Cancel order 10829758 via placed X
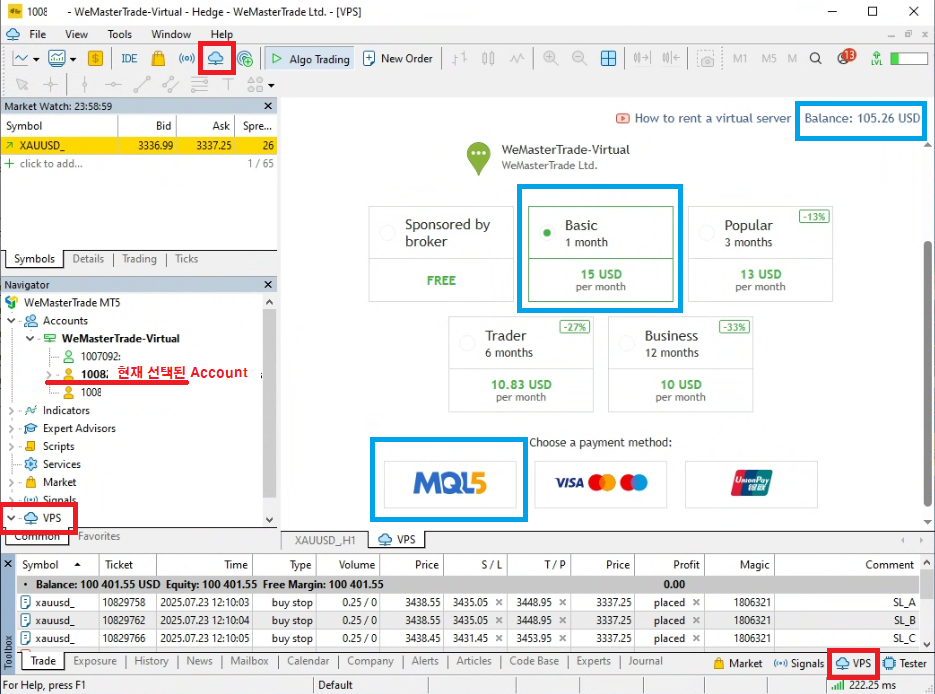935x694 pixels. coord(696,602)
